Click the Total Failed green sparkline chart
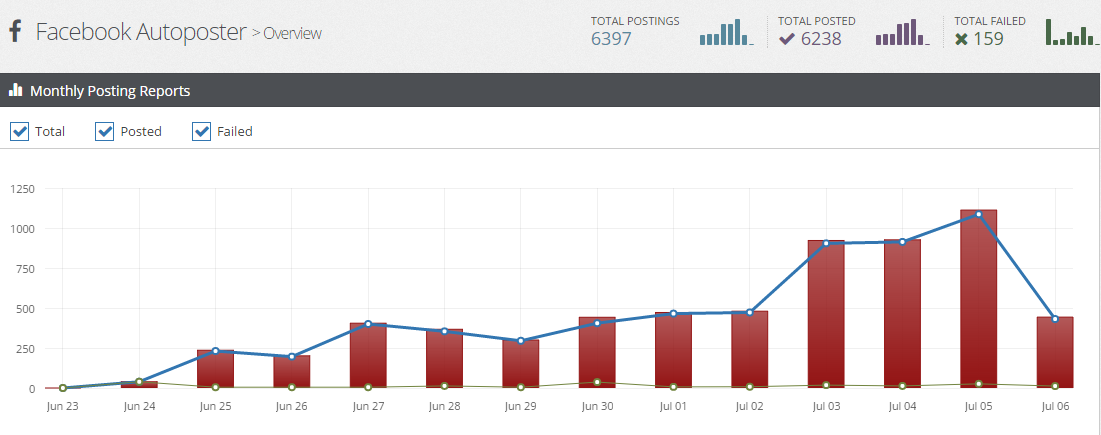Screen dimensions: 1101x435 tap(1072, 33)
